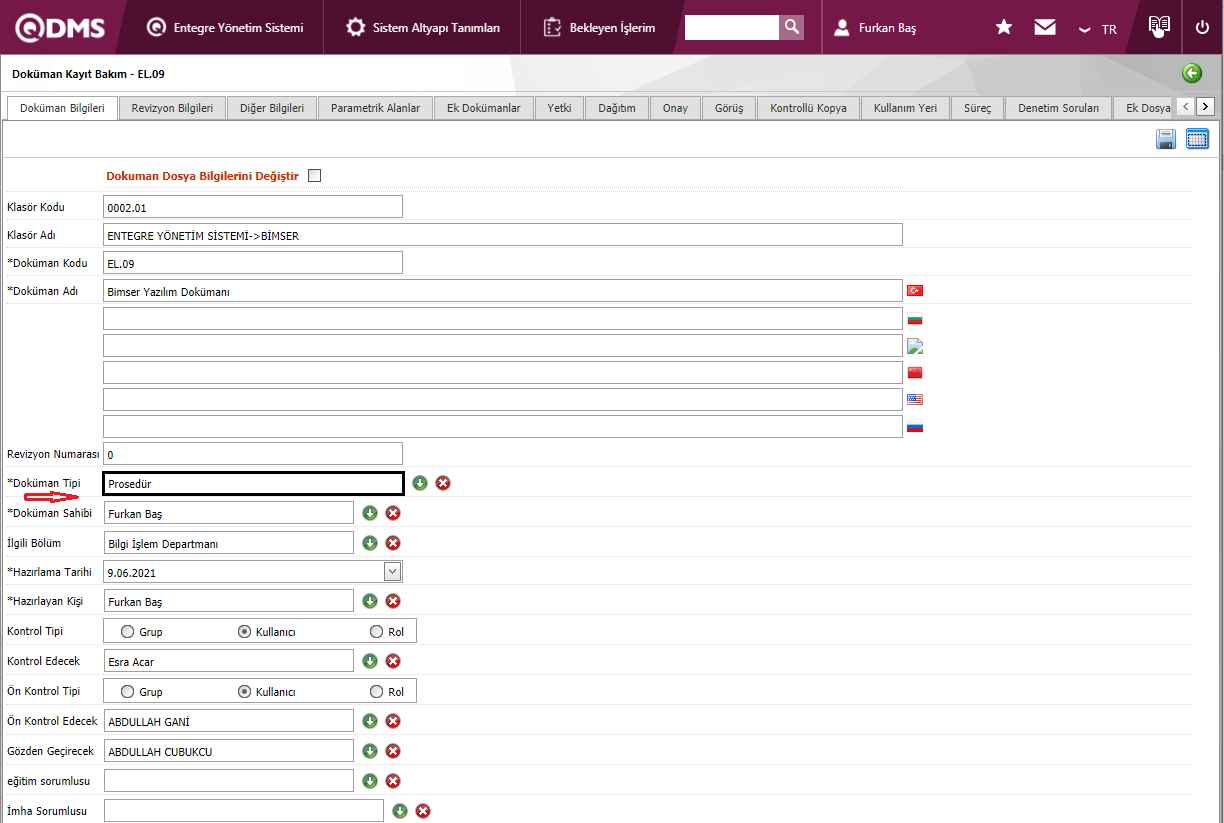Switch to Revizyon Bilgileri tab
The height and width of the screenshot is (823, 1224).
[172, 108]
